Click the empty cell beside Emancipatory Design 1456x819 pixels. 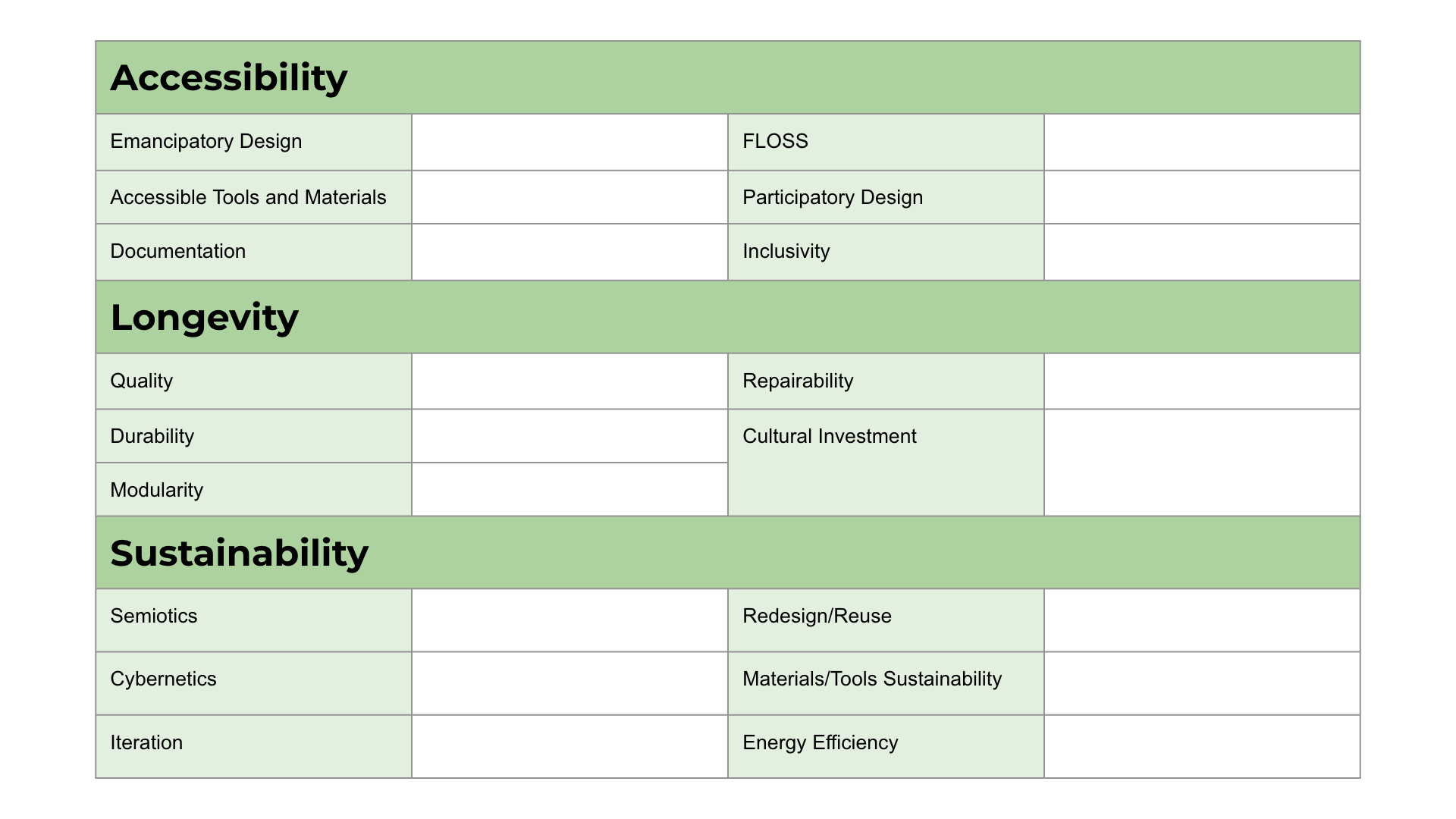point(570,142)
